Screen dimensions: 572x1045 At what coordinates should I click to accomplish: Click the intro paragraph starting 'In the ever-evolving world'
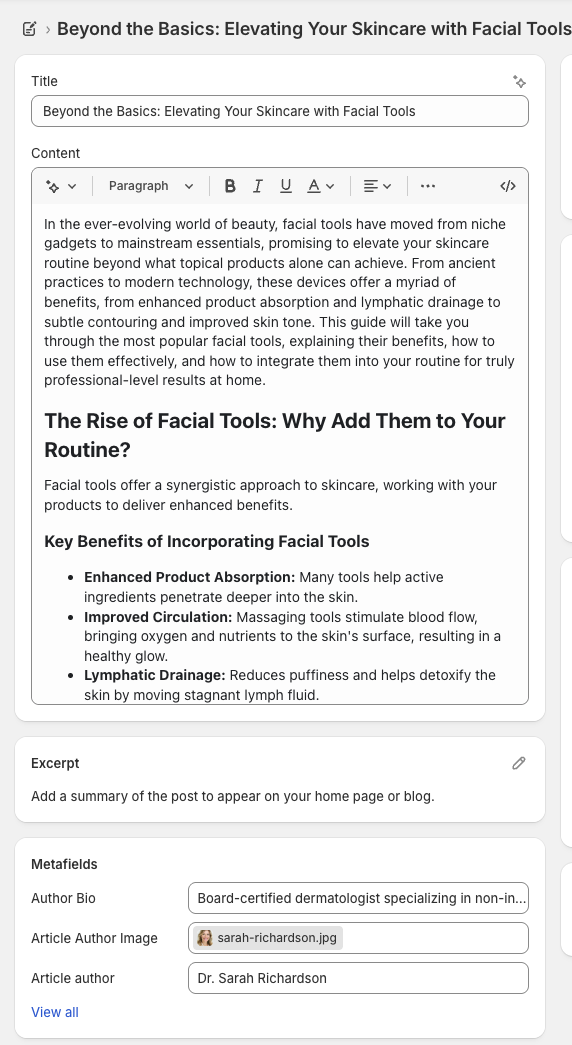[x=279, y=302]
